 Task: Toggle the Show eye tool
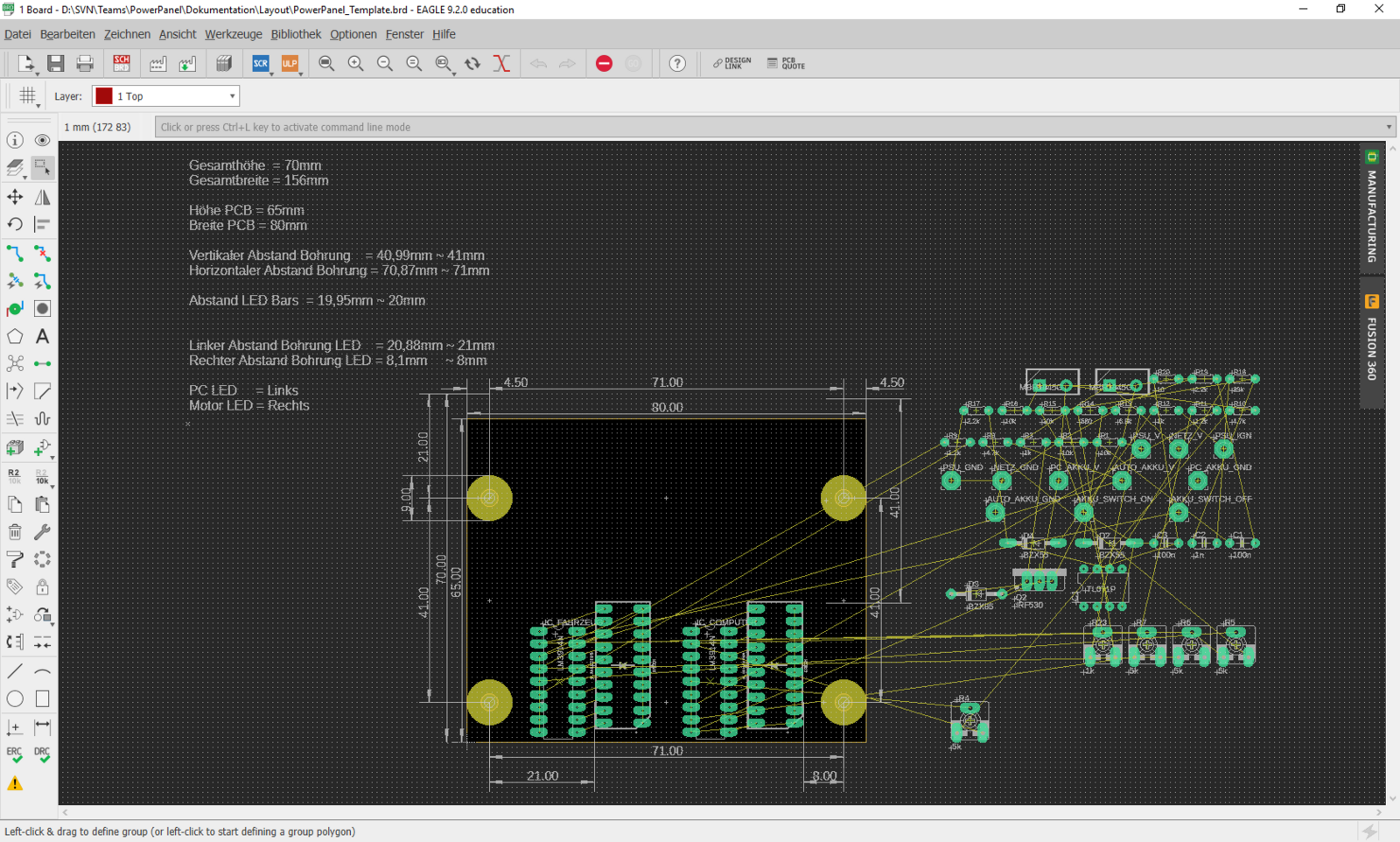pos(42,140)
